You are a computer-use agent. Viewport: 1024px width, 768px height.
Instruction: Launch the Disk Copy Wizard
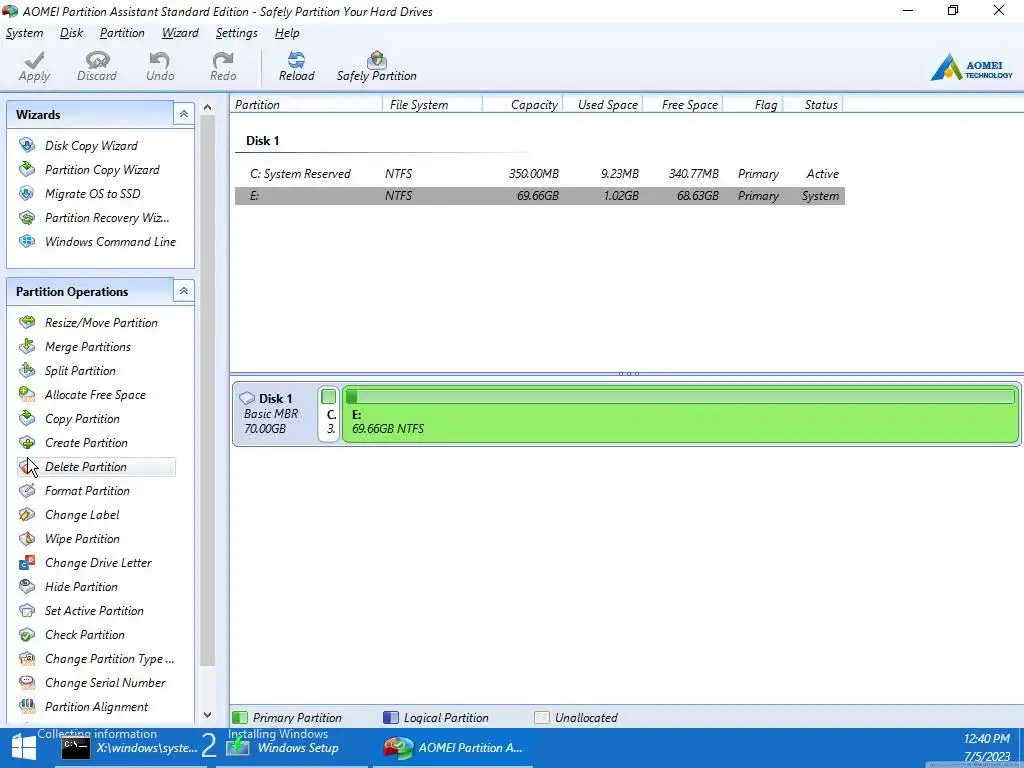pyautogui.click(x=91, y=146)
